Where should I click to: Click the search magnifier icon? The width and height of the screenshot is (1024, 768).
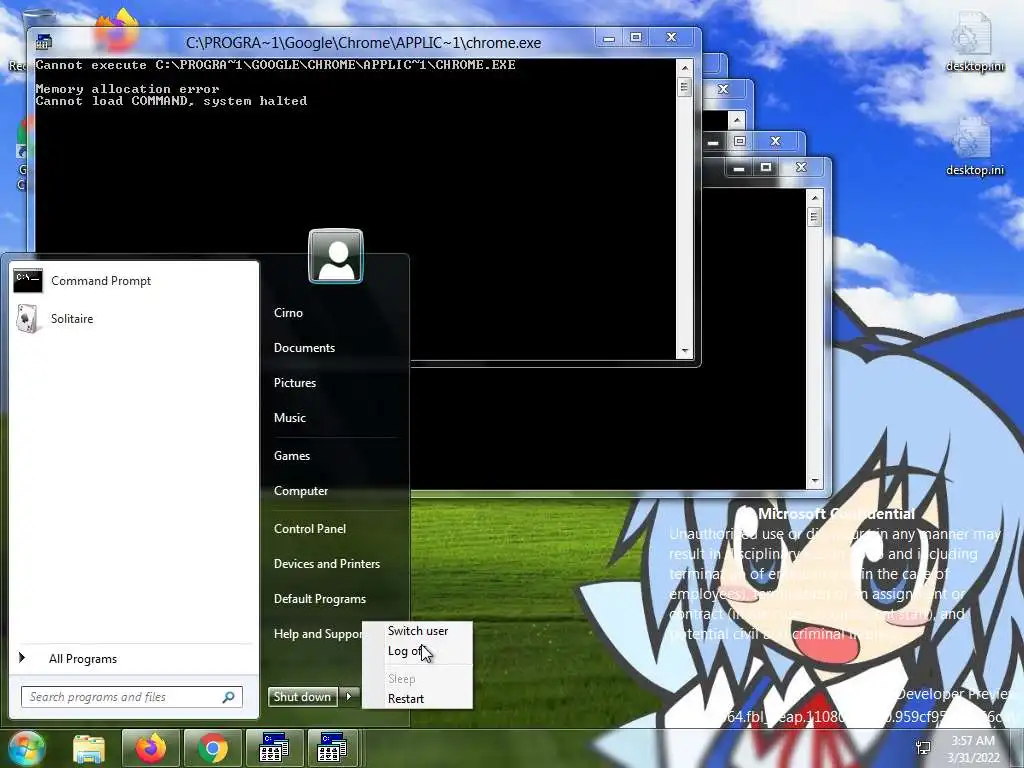click(x=229, y=697)
